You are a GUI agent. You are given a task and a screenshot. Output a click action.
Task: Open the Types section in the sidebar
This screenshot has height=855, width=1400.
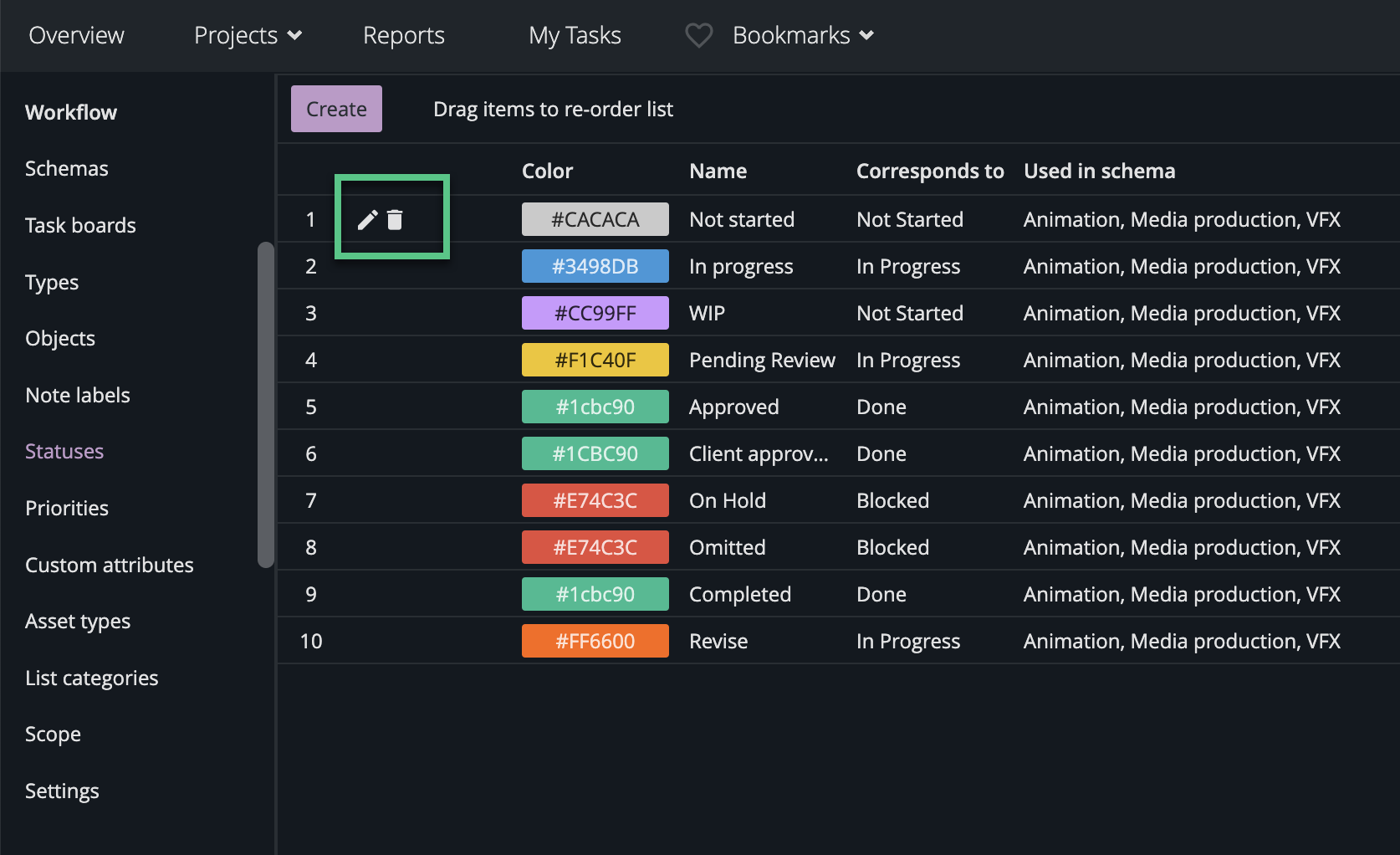coord(52,282)
